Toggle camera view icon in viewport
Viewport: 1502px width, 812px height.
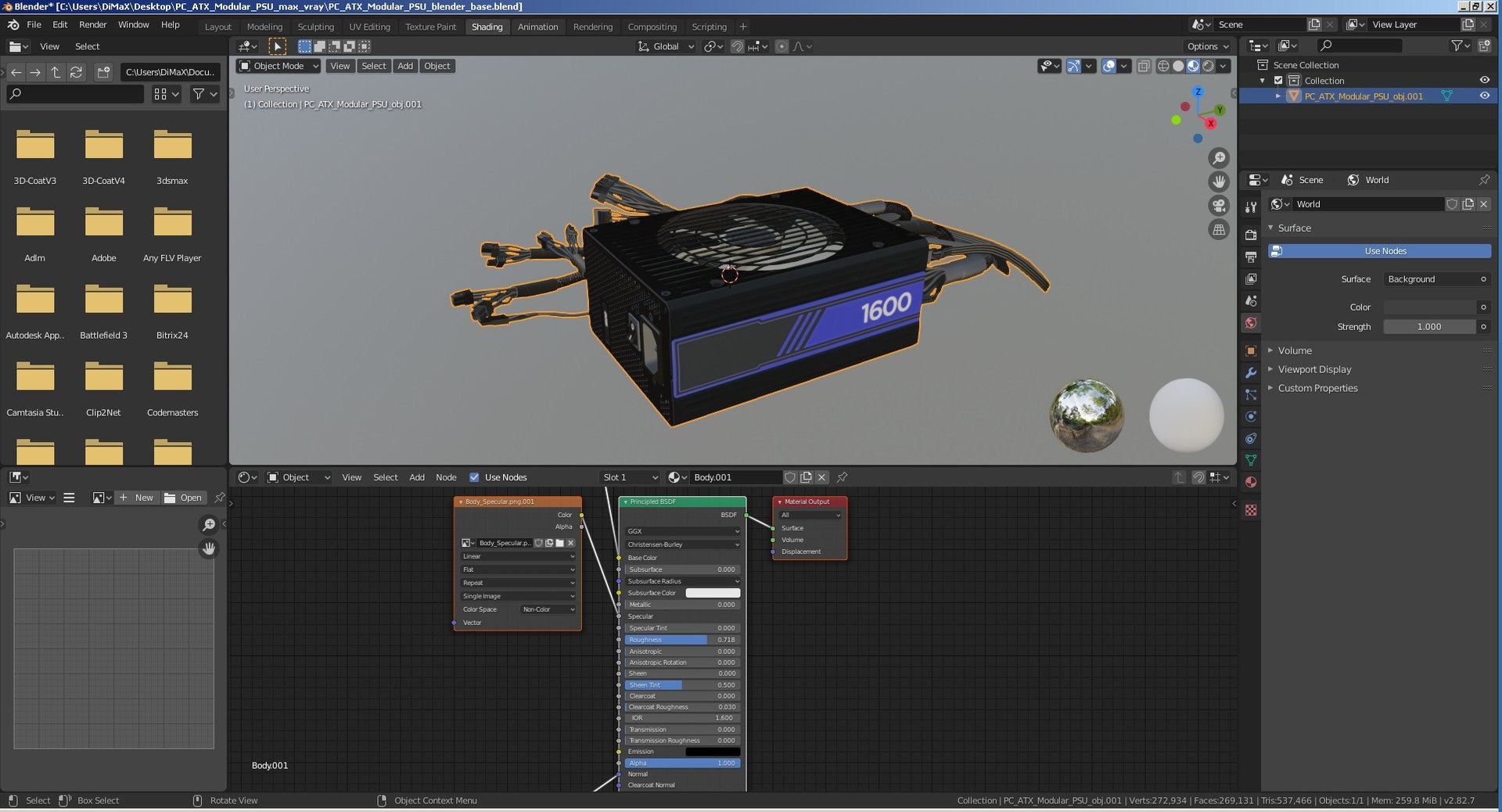(1219, 206)
